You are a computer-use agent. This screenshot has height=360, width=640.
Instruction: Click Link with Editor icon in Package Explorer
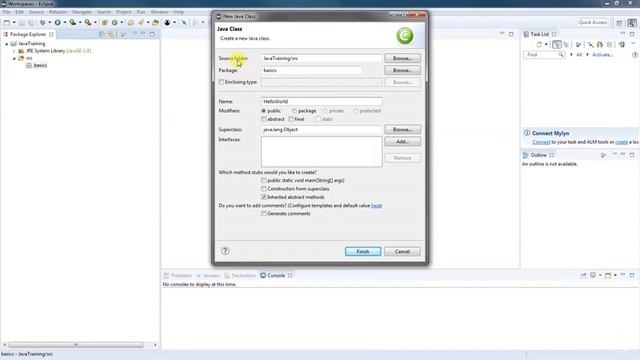coord(111,34)
